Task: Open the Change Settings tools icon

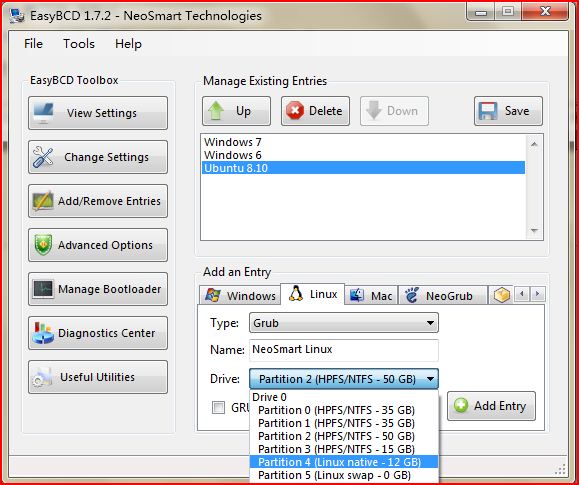Action: pos(43,157)
